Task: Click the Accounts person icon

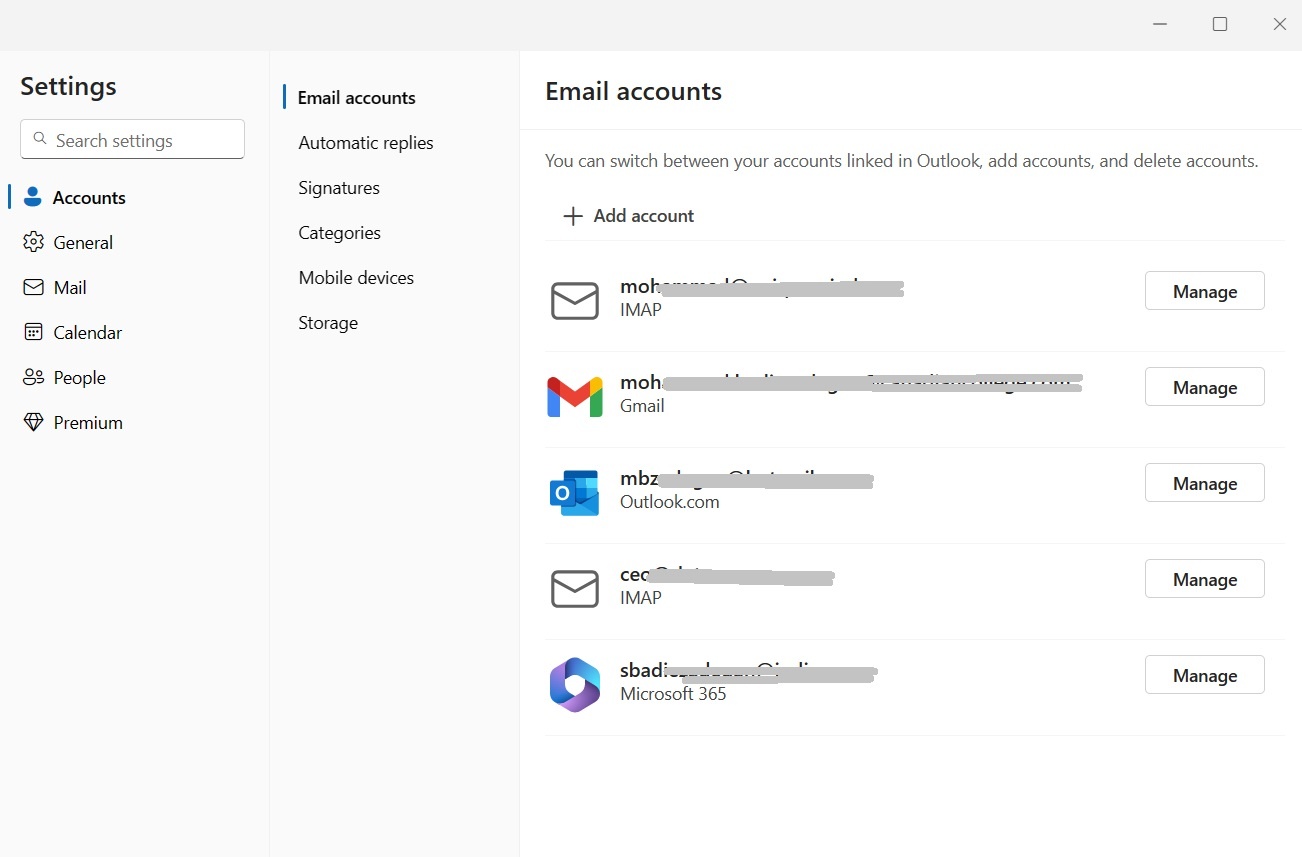Action: (x=33, y=197)
